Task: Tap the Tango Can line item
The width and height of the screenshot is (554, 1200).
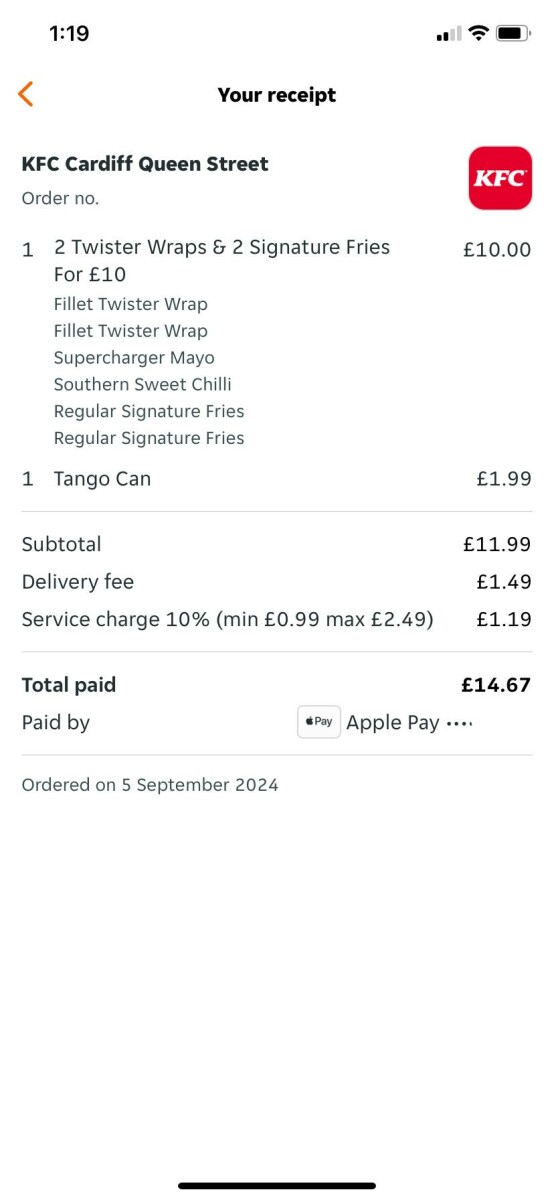Action: click(277, 479)
